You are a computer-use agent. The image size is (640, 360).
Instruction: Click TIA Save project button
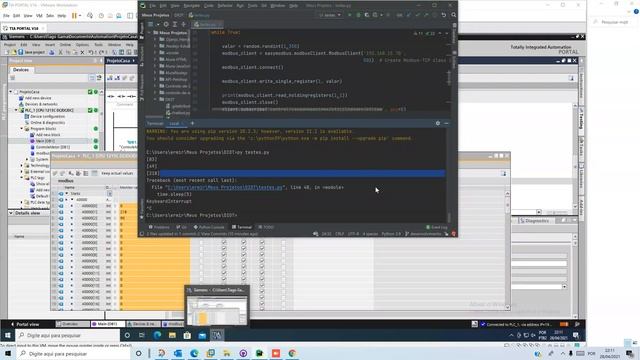click(32, 53)
